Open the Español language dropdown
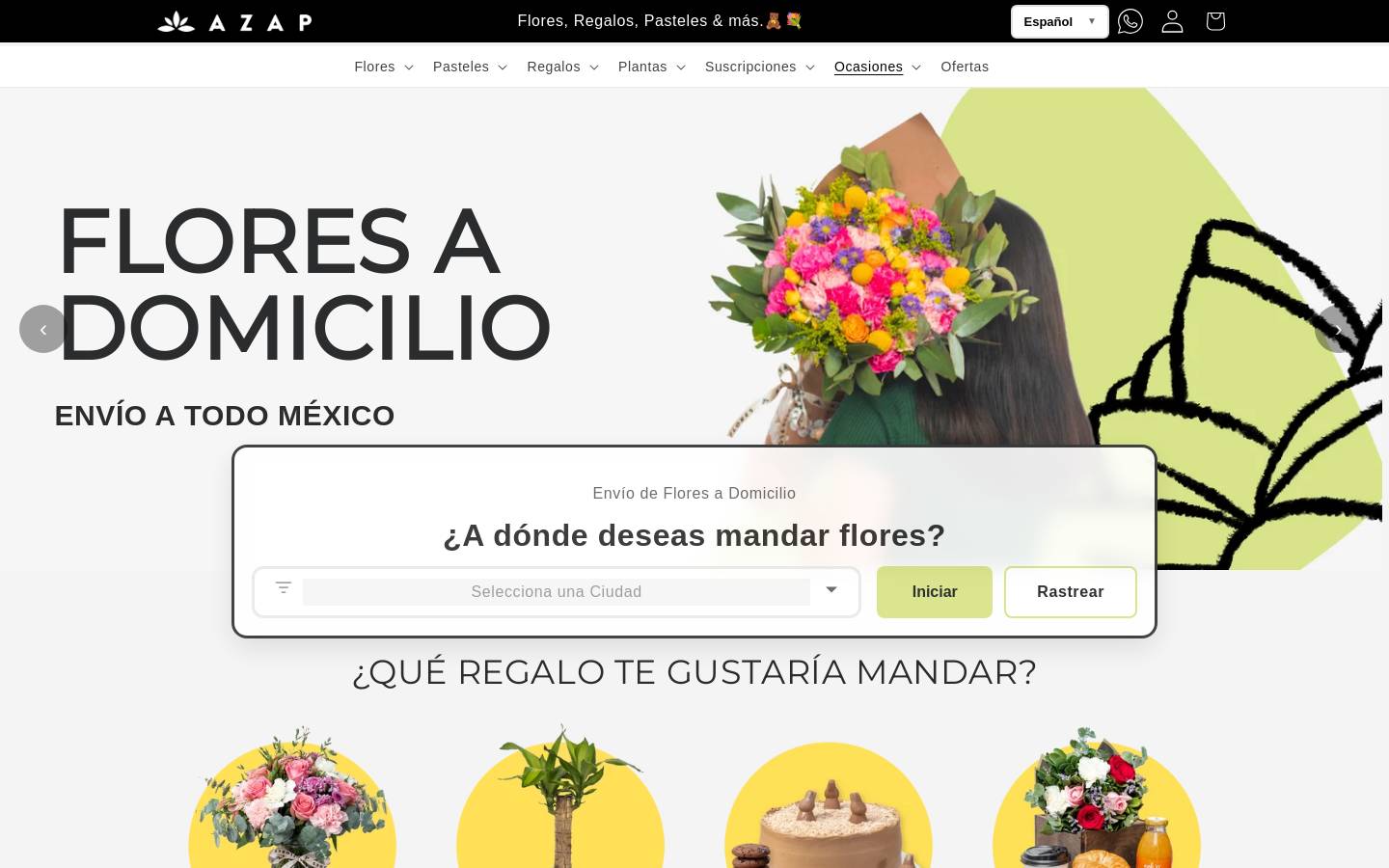The width and height of the screenshot is (1389, 868). (x=1059, y=21)
